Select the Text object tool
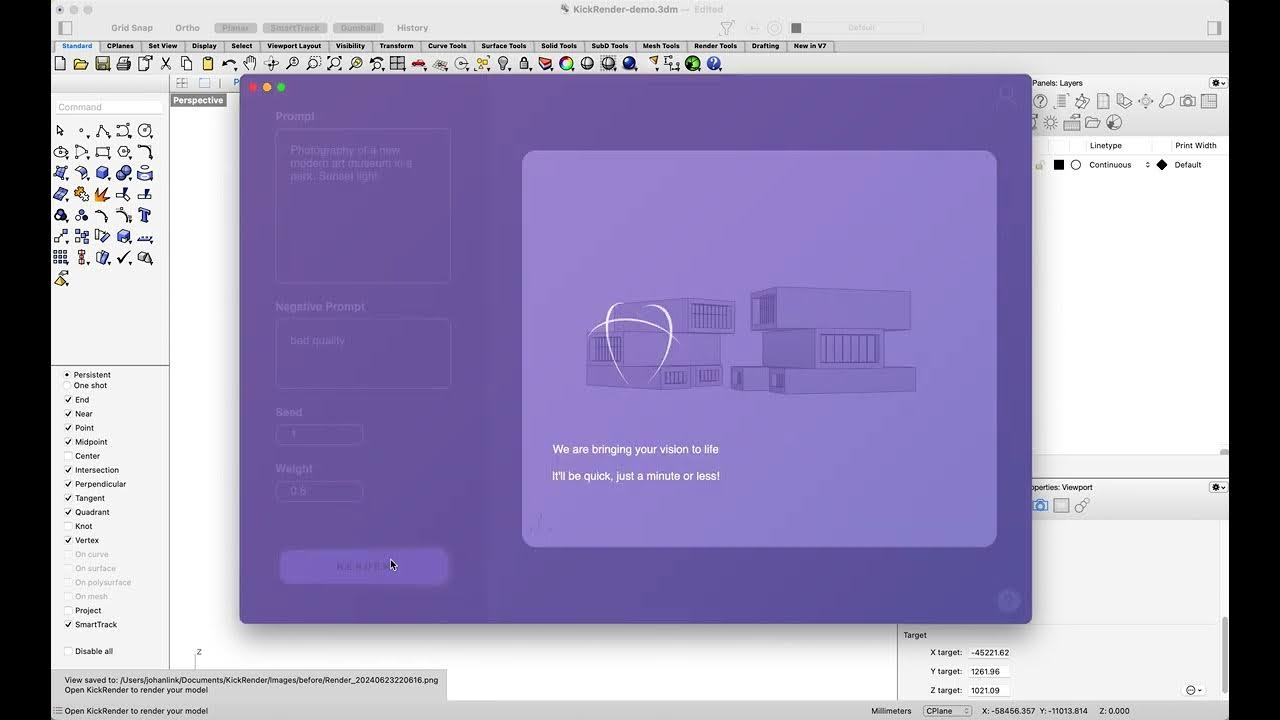 pos(145,215)
